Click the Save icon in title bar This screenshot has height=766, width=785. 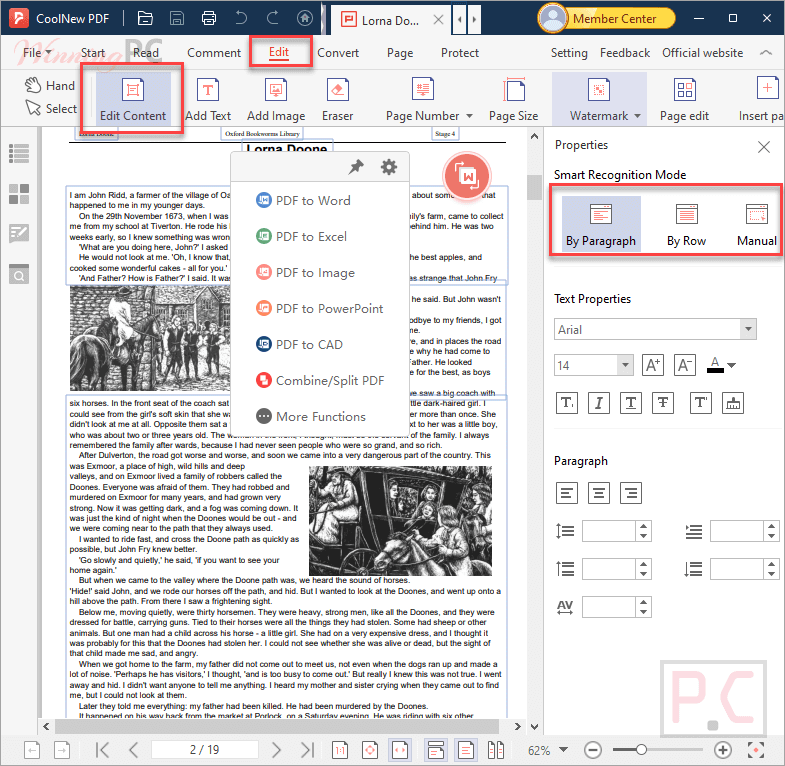(177, 19)
